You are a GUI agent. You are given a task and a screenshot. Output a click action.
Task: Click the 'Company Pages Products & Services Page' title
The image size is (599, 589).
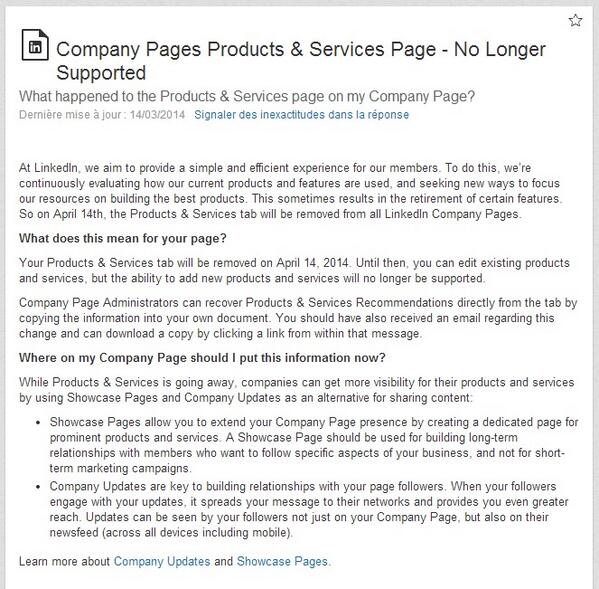pyautogui.click(x=301, y=61)
